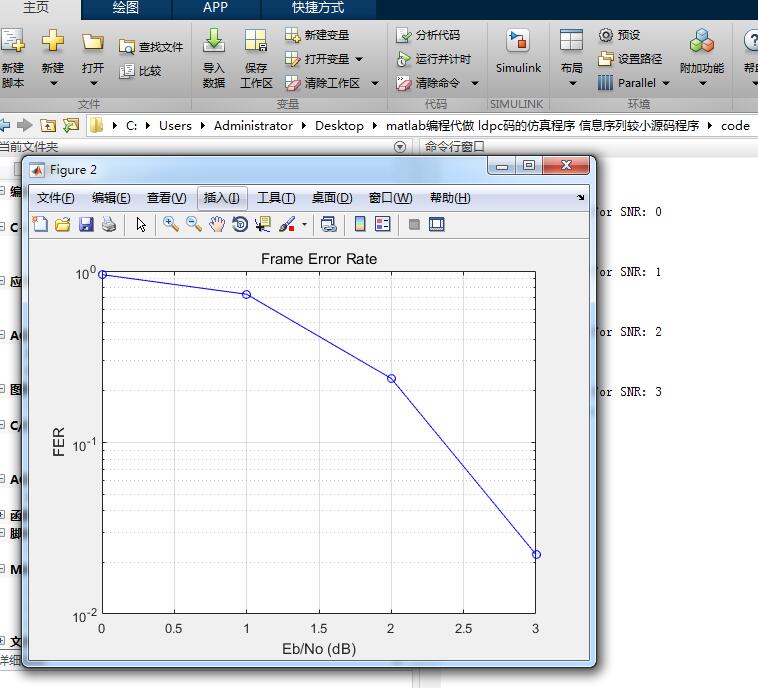The image size is (758, 688).
Task: Toggle Data Cursor tool in Figure 2
Action: [x=263, y=224]
